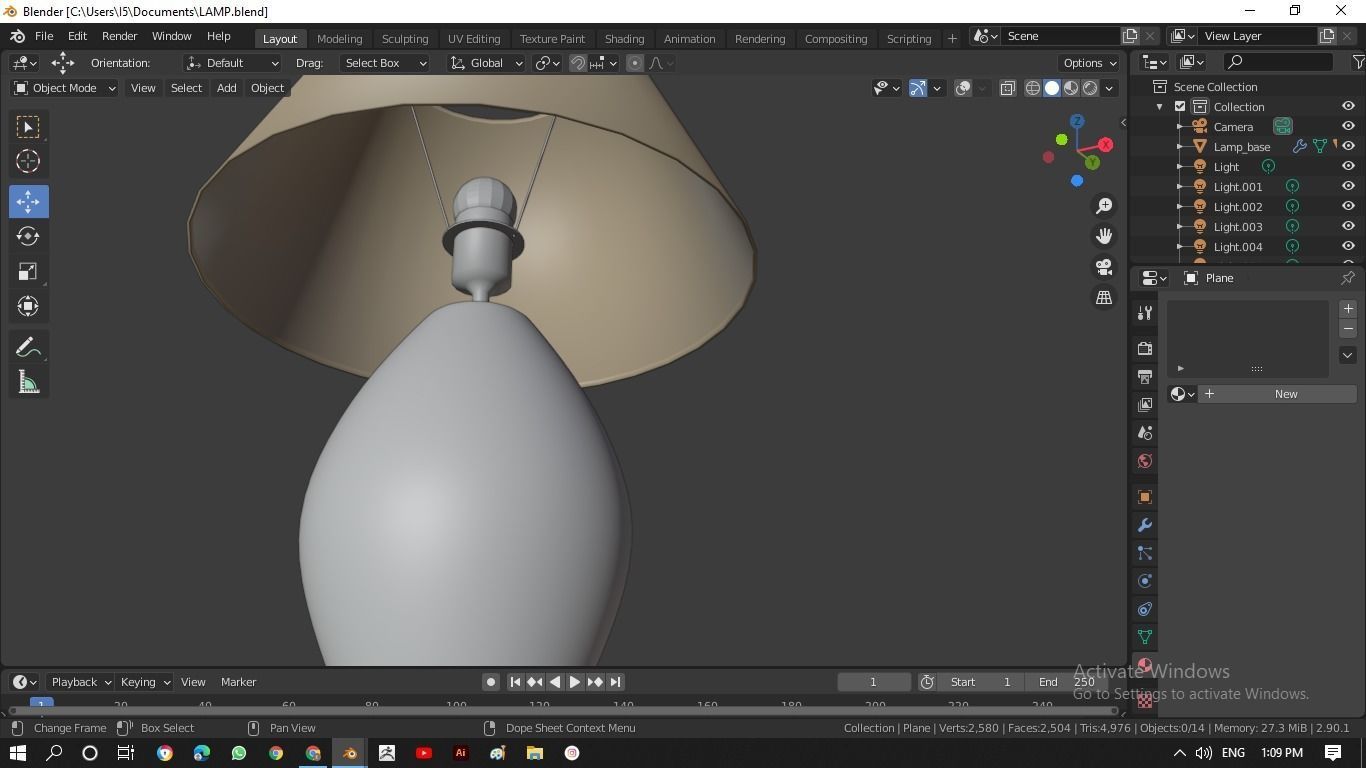Open Orientation Default dropdown
The width and height of the screenshot is (1366, 768).
click(232, 63)
